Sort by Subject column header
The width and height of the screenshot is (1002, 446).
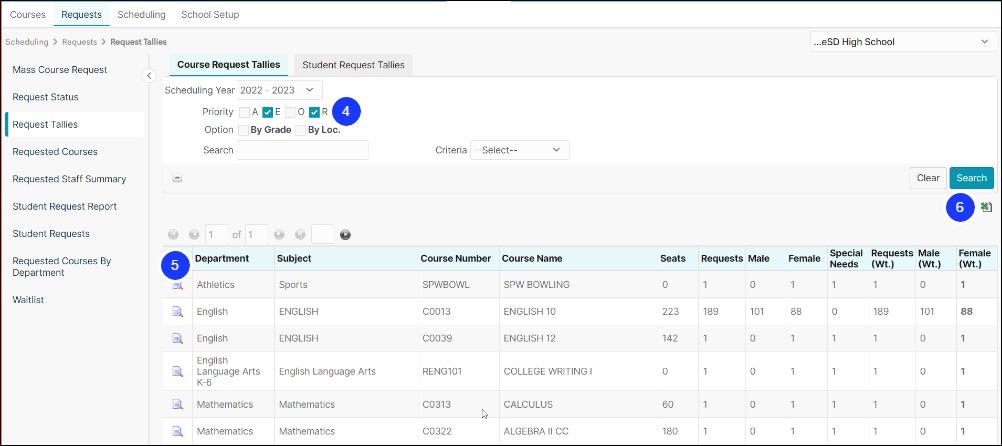pyautogui.click(x=293, y=259)
